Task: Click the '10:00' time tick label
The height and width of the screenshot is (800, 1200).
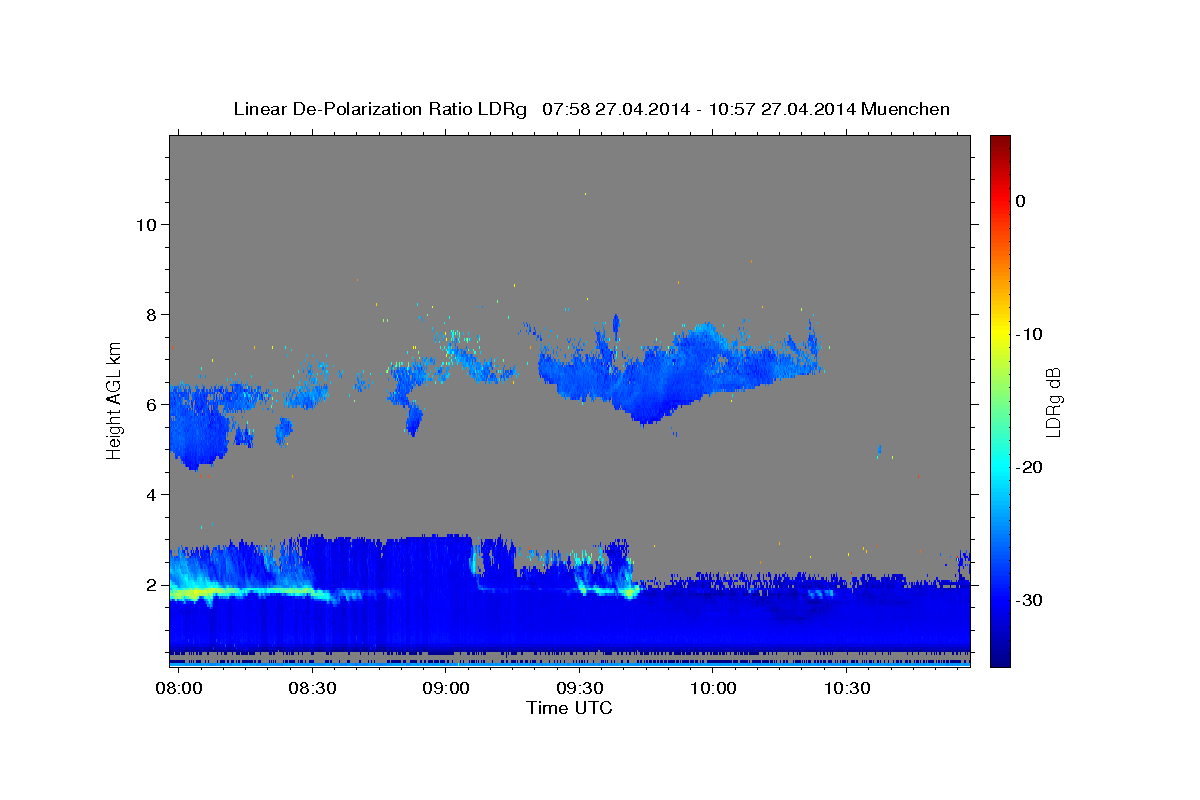Action: 714,689
